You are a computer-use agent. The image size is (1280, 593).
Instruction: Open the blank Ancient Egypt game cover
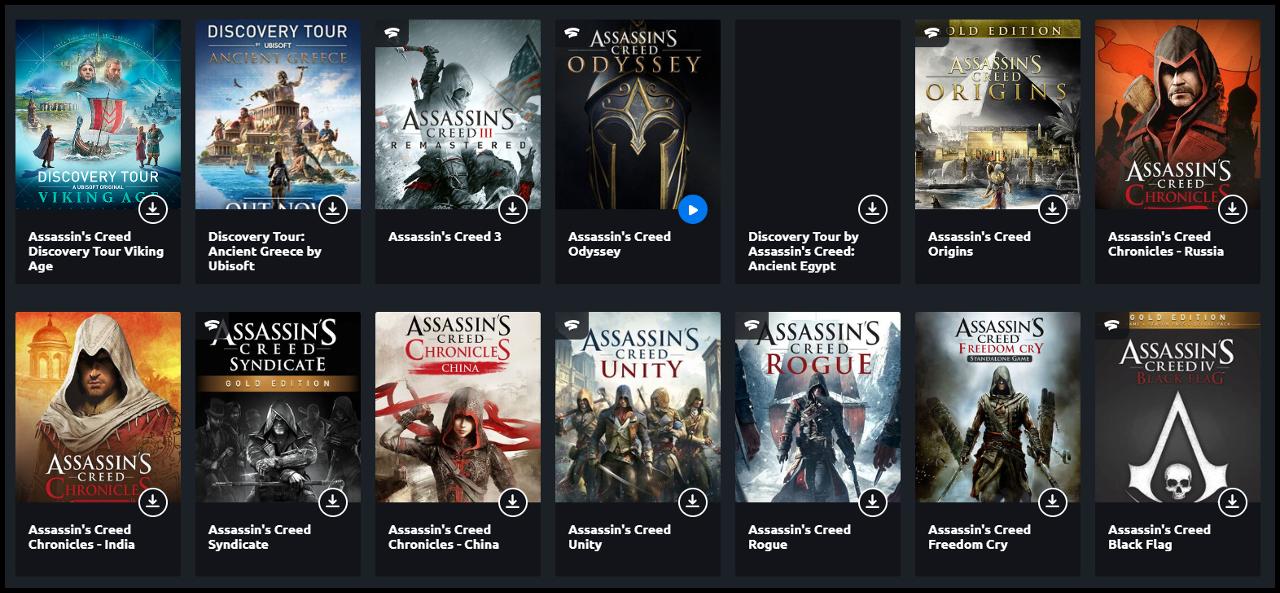pyautogui.click(x=818, y=114)
